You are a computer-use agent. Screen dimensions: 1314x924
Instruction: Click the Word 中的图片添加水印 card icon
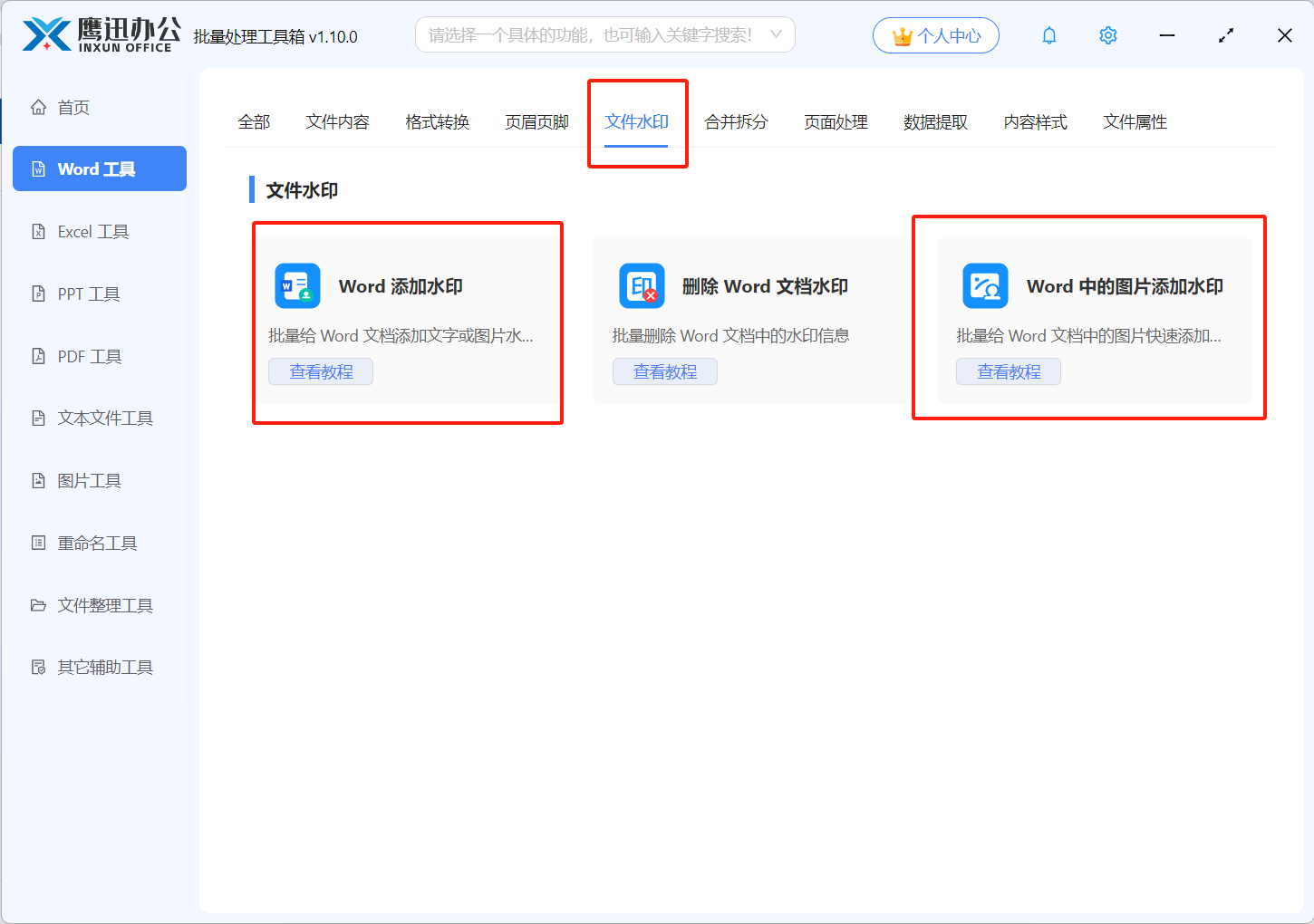tap(985, 286)
